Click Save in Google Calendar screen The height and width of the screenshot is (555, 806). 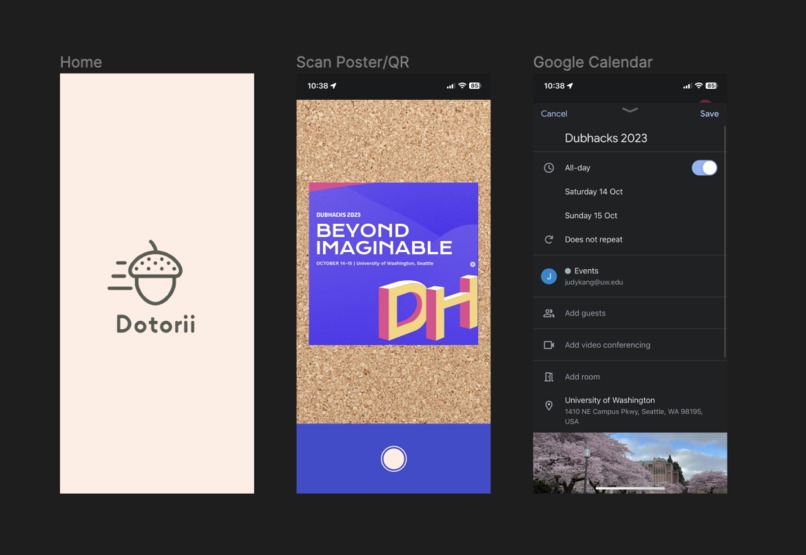pos(709,114)
